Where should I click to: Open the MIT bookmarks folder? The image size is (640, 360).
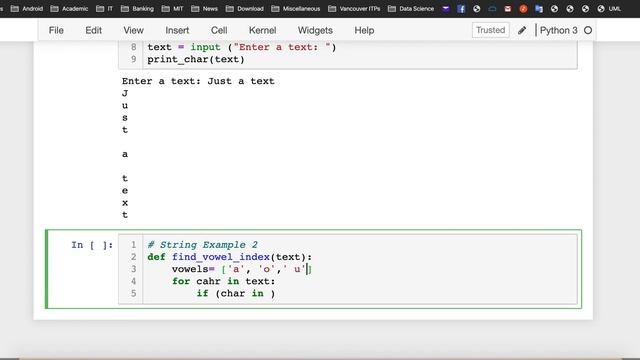pyautogui.click(x=172, y=9)
